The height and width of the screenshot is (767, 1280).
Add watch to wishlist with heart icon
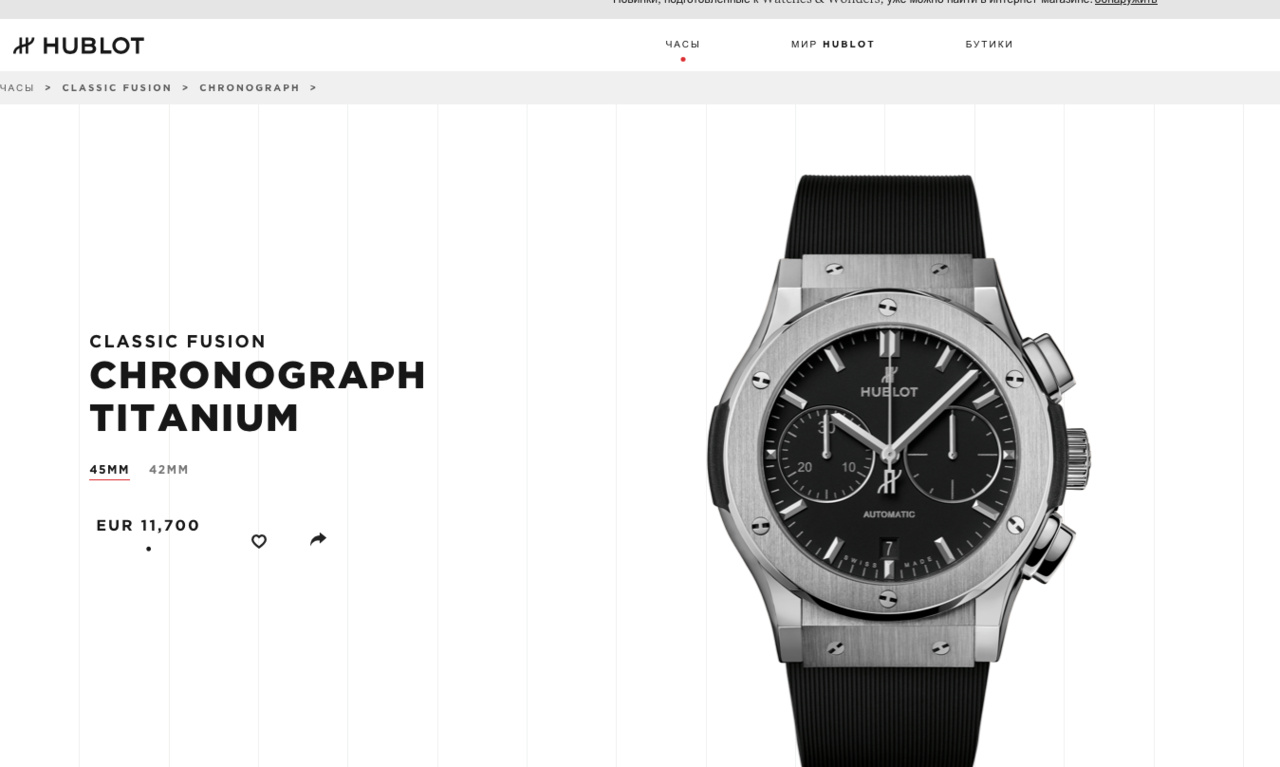259,541
